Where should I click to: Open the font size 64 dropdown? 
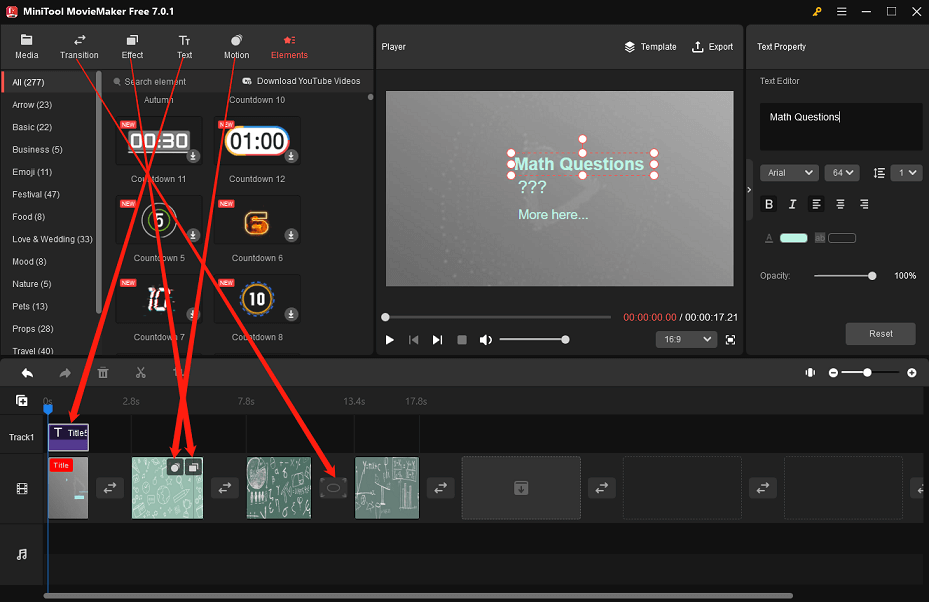point(842,173)
